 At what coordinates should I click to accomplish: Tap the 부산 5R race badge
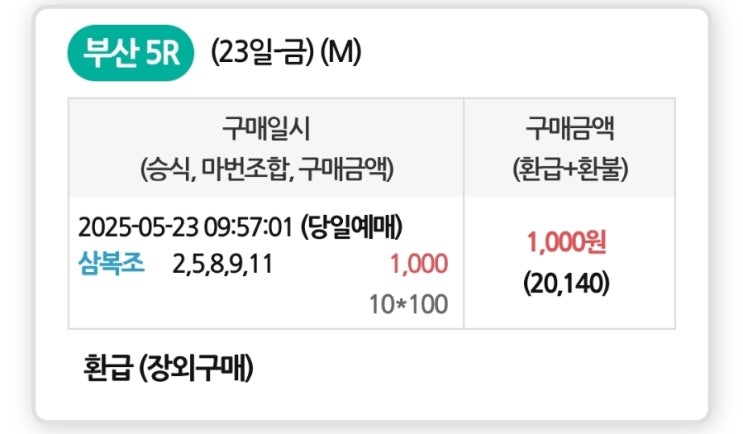(131, 53)
